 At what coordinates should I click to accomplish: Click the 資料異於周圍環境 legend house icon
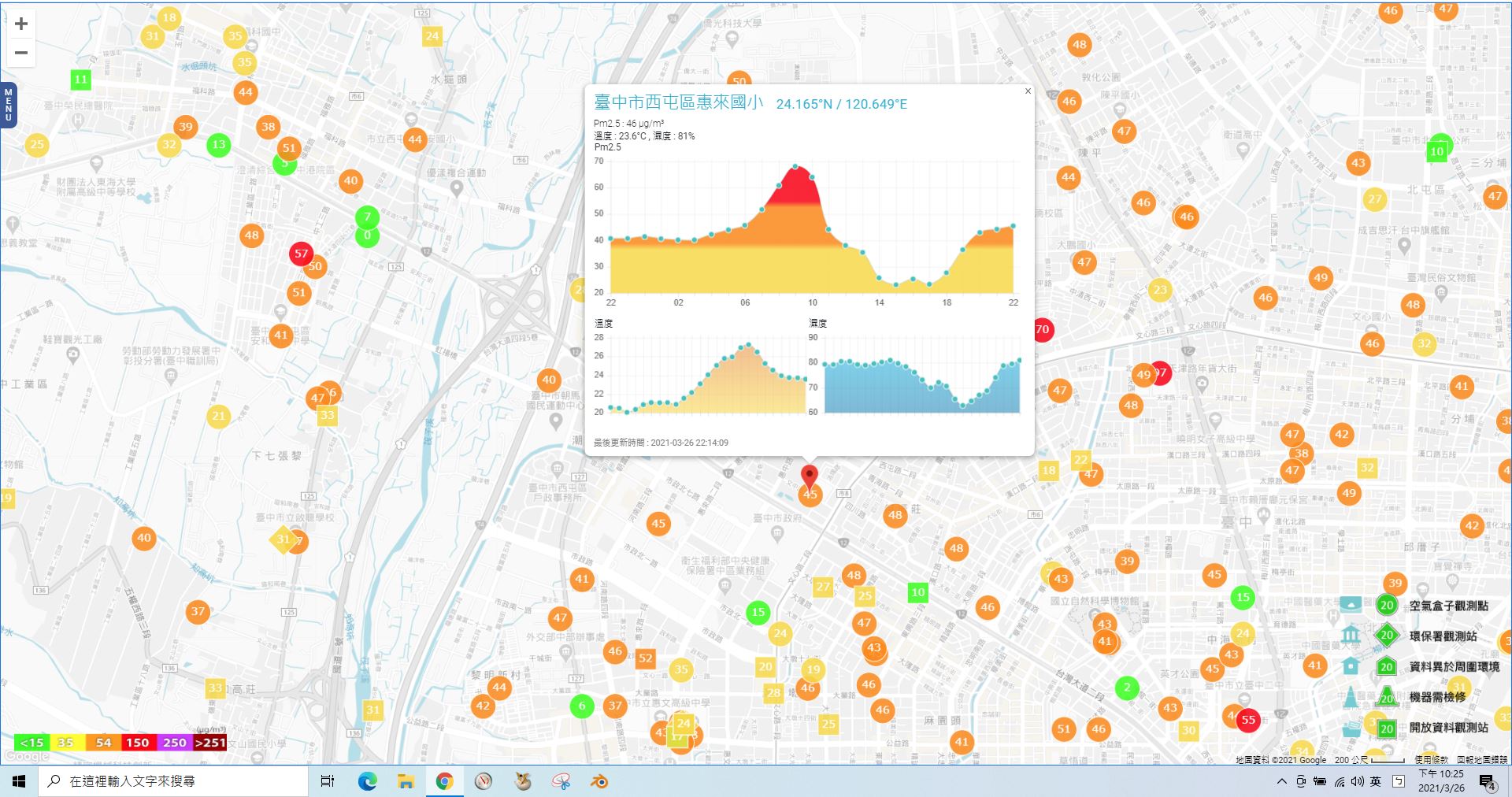1387,666
